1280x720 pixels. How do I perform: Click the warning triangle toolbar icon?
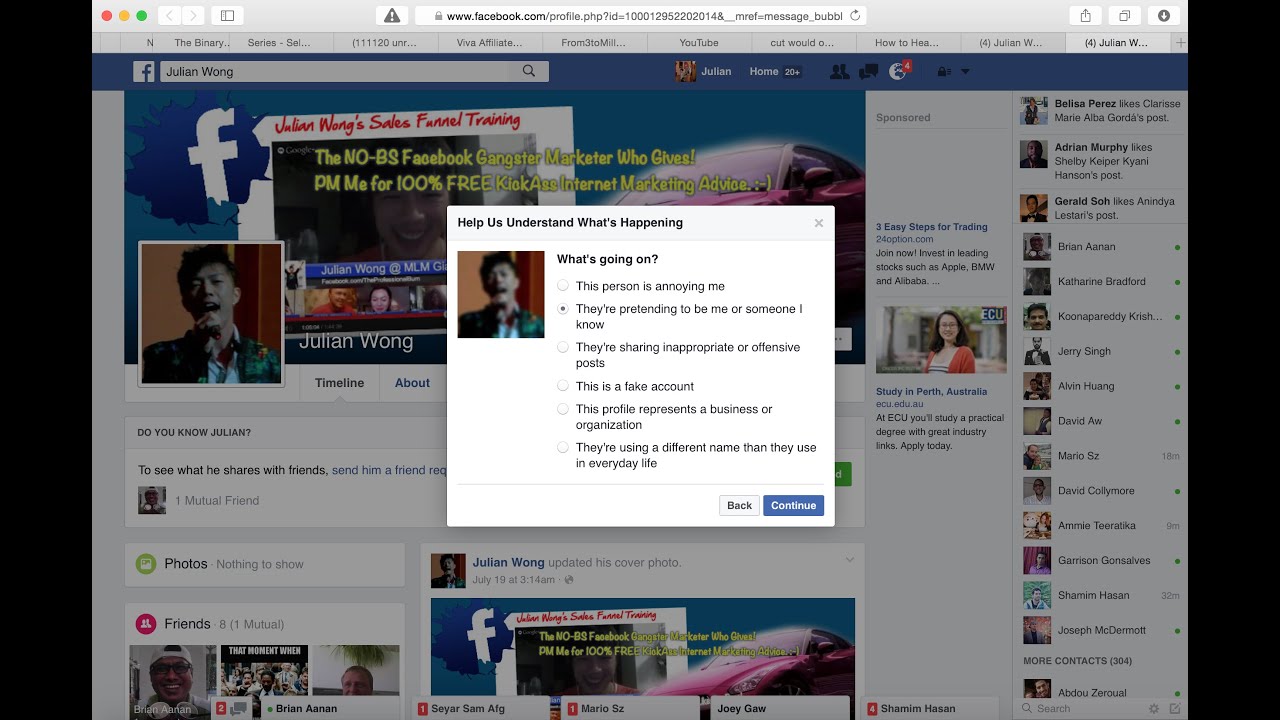click(x=392, y=15)
